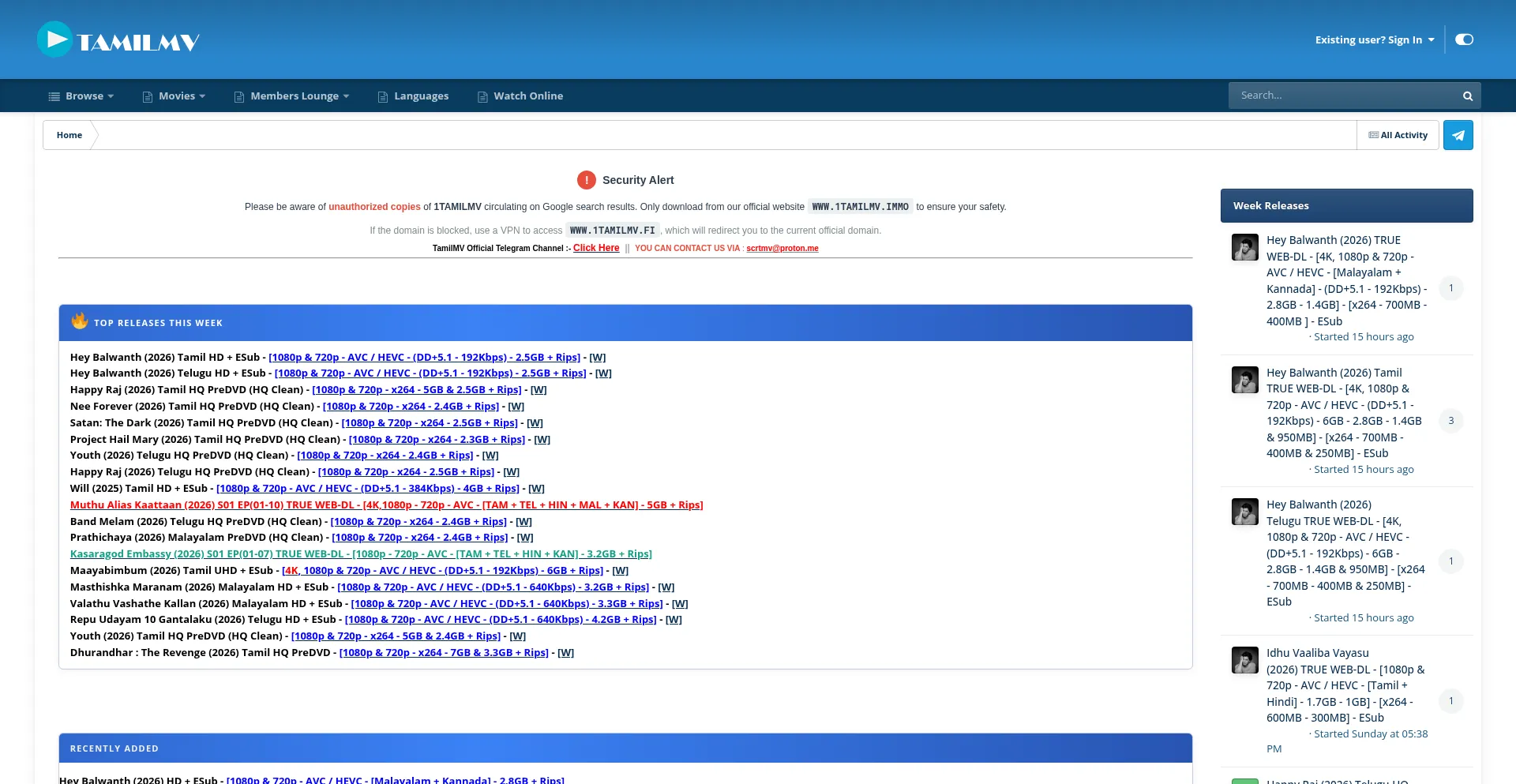Open Project Hail Mary PreDVD 2.3GB link
Viewport: 1516px width, 784px height.
pyautogui.click(x=437, y=440)
